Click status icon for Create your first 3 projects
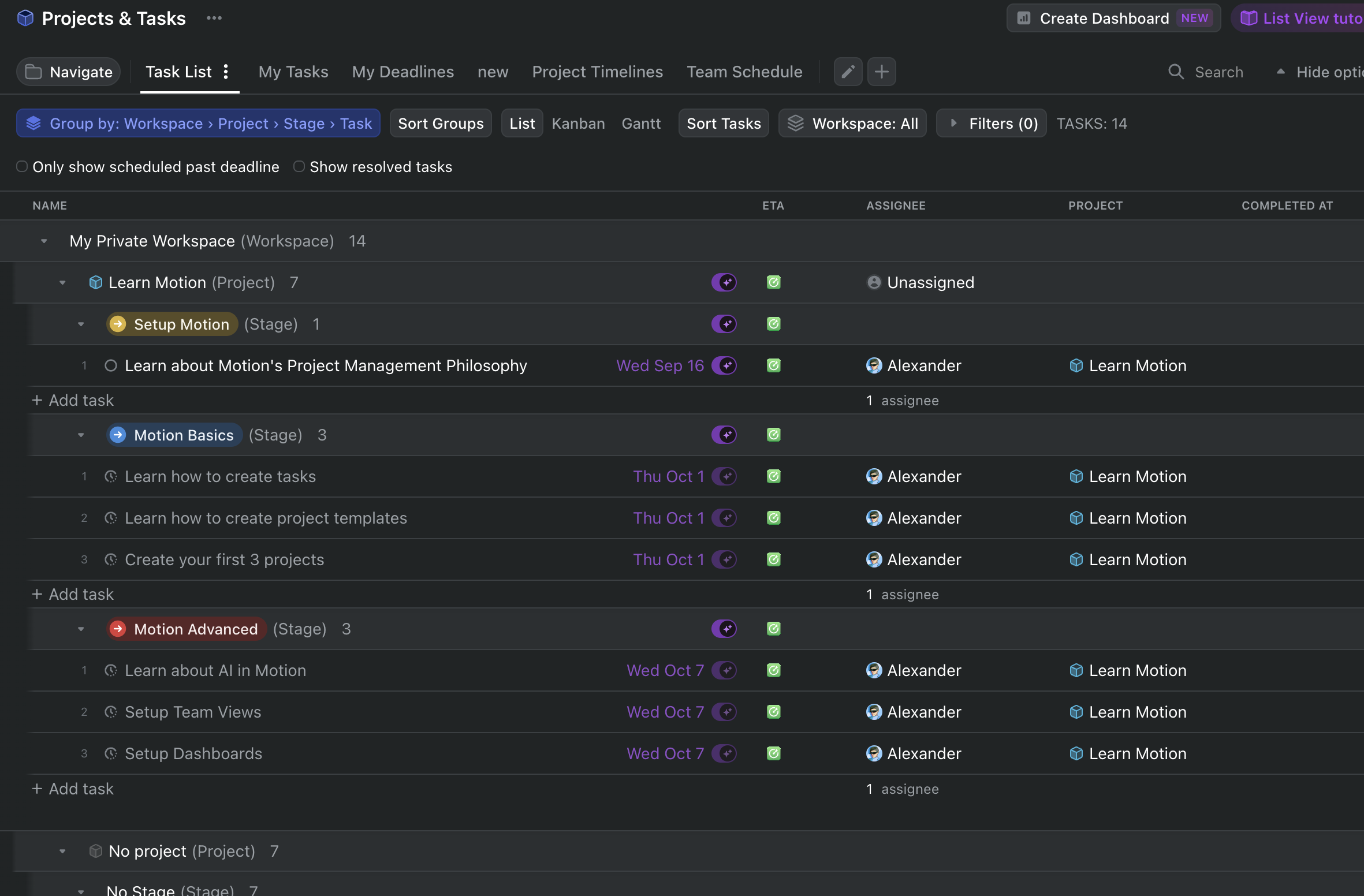Image resolution: width=1364 pixels, height=896 pixels. [x=111, y=559]
